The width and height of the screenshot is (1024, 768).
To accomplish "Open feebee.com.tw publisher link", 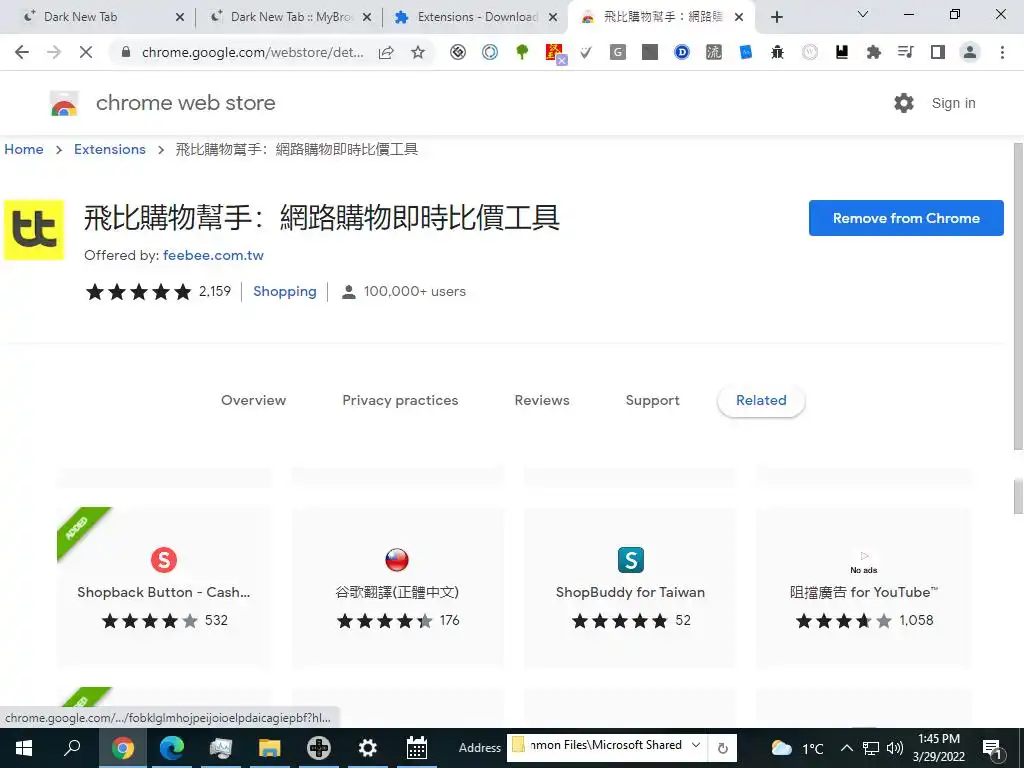I will pyautogui.click(x=214, y=255).
